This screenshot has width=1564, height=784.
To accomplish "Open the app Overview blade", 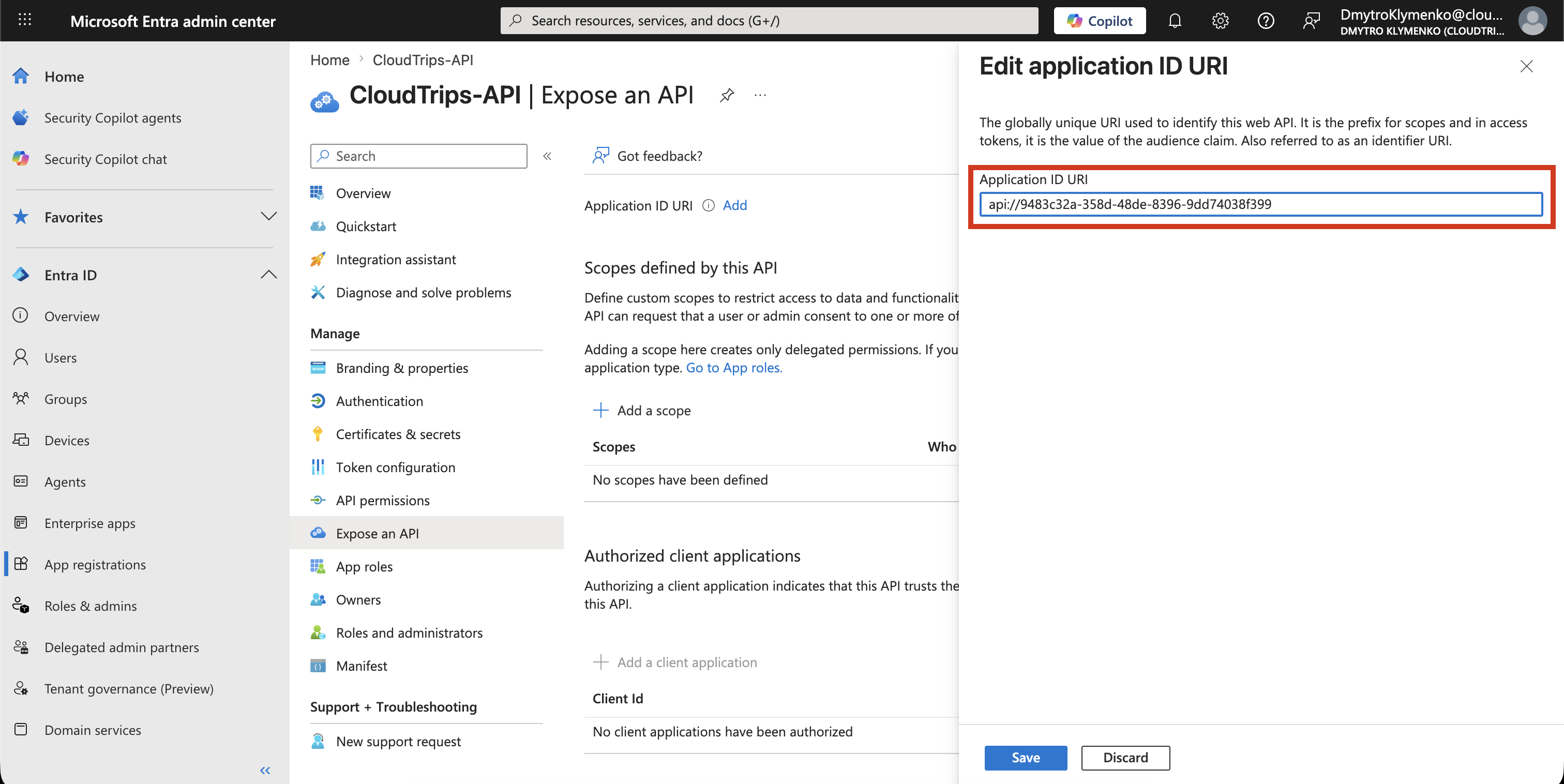I will 363,193.
